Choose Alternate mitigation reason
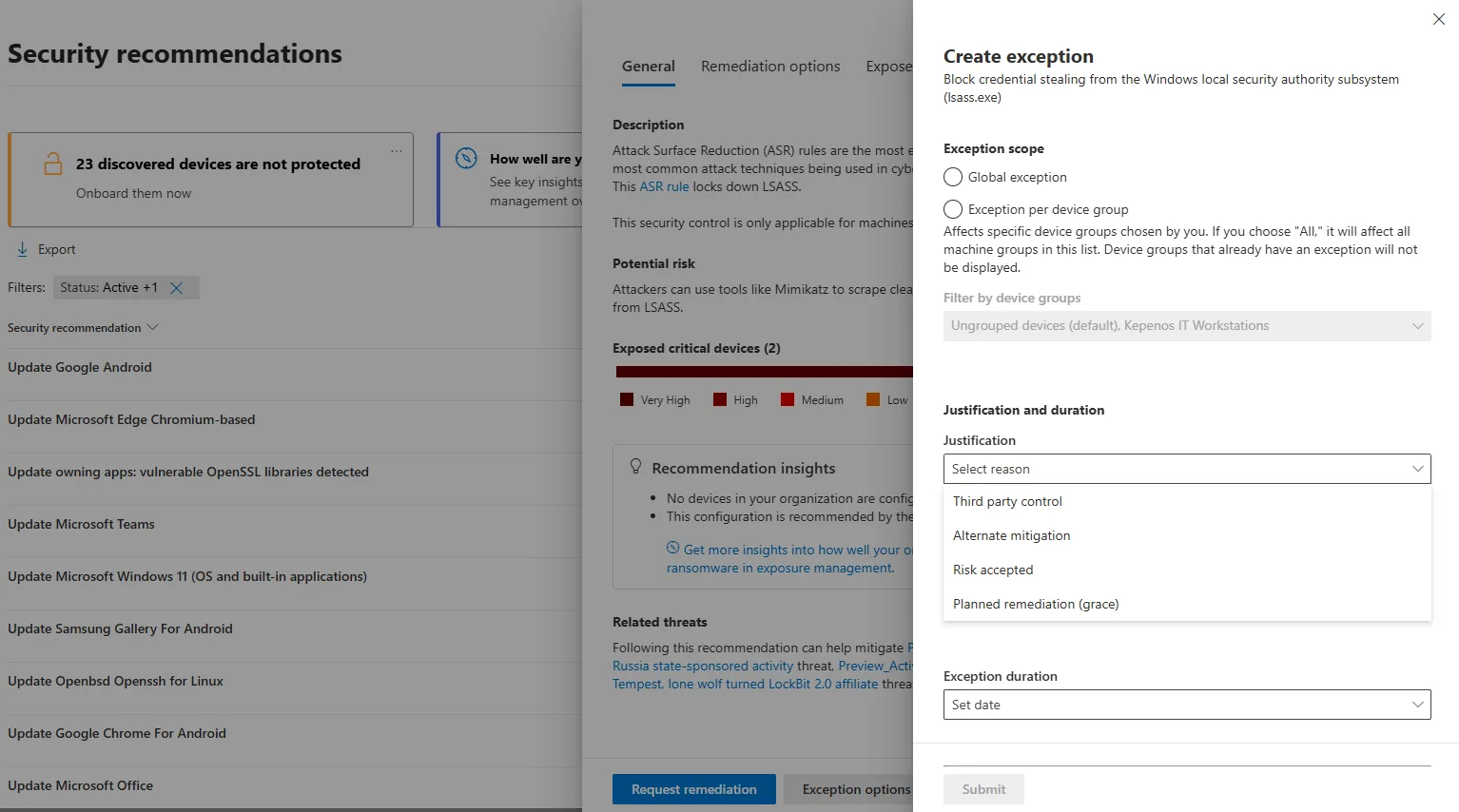 click(x=1187, y=535)
